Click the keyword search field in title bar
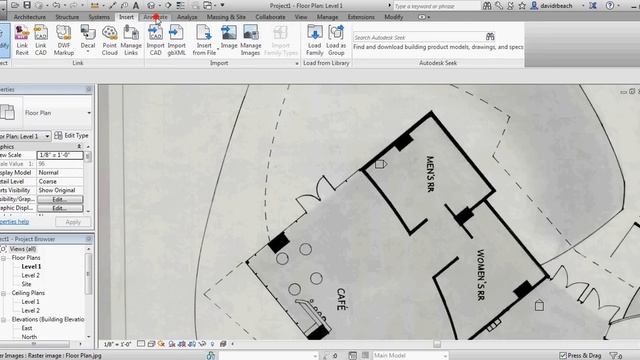Screen dimensions: 640x360 (436, 6)
